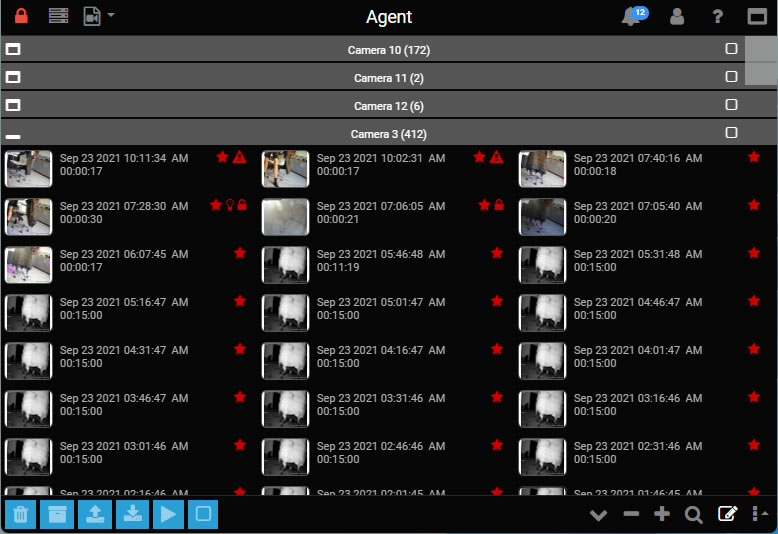Viewport: 778px width, 534px height.
Task: Tick the Camera 12 checkbox
Action: coord(731,105)
